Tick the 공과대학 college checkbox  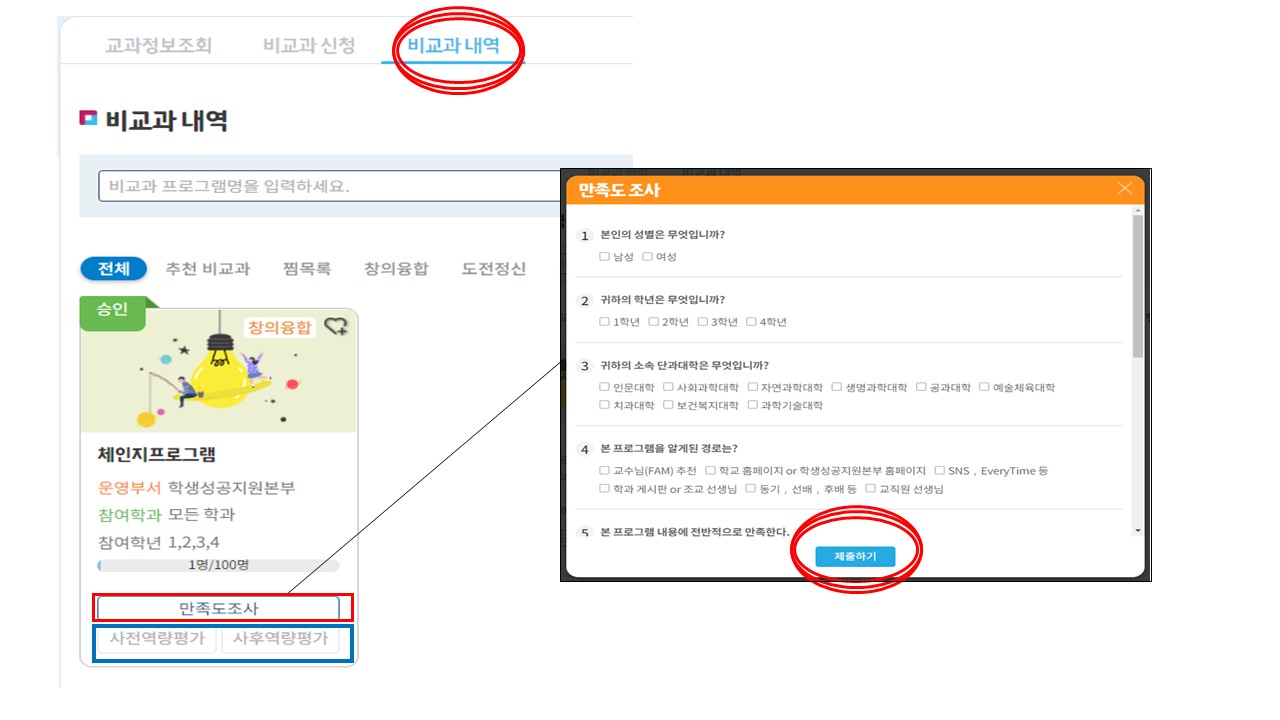[x=921, y=387]
